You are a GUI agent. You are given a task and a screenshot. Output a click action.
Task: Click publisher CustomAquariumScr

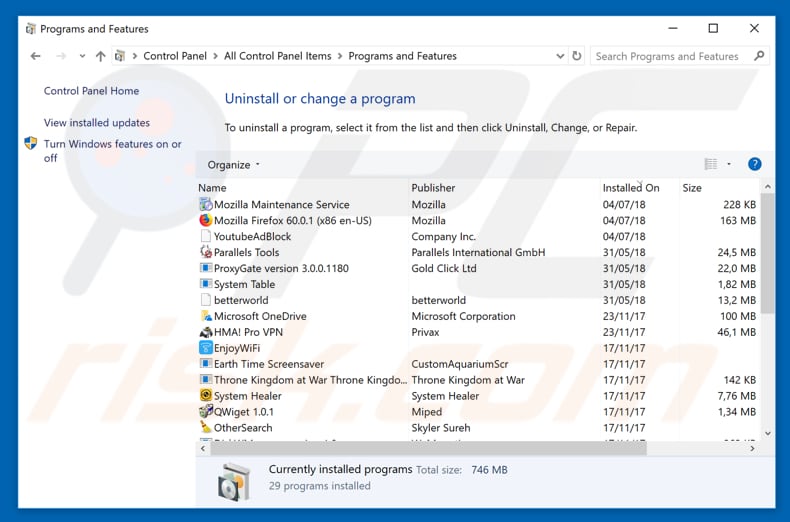tap(459, 364)
